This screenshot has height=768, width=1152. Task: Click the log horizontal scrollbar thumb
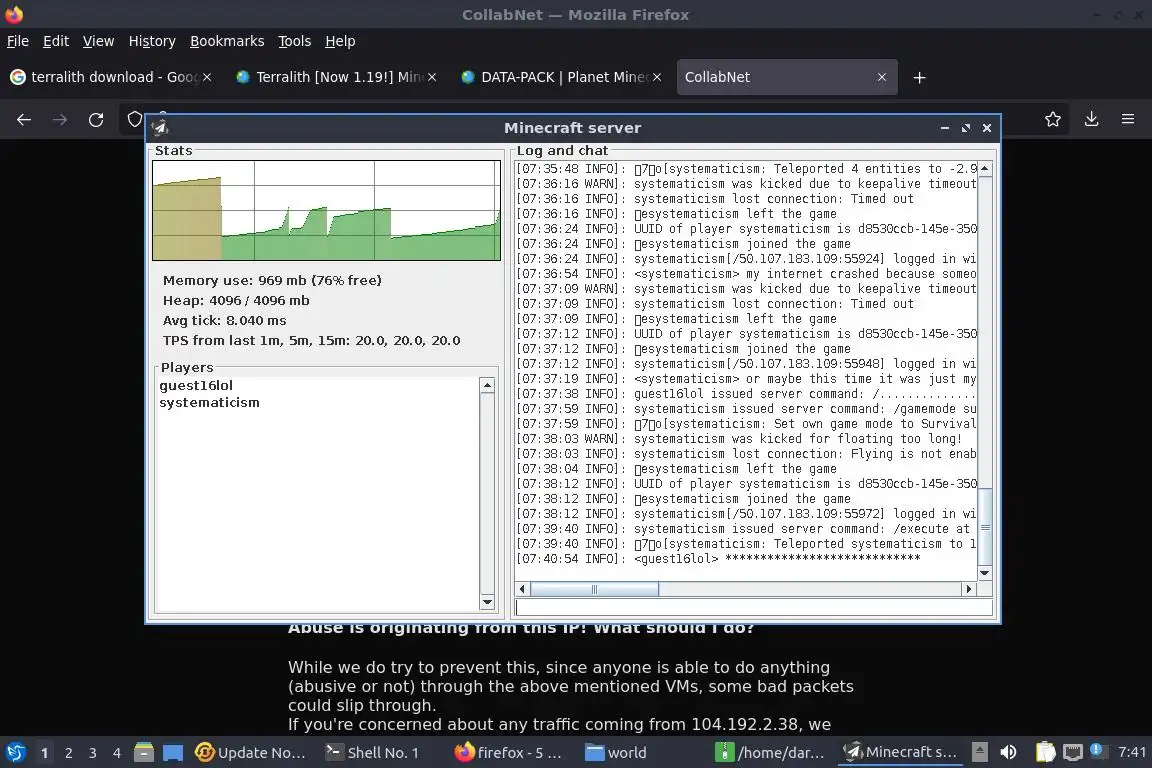(594, 589)
